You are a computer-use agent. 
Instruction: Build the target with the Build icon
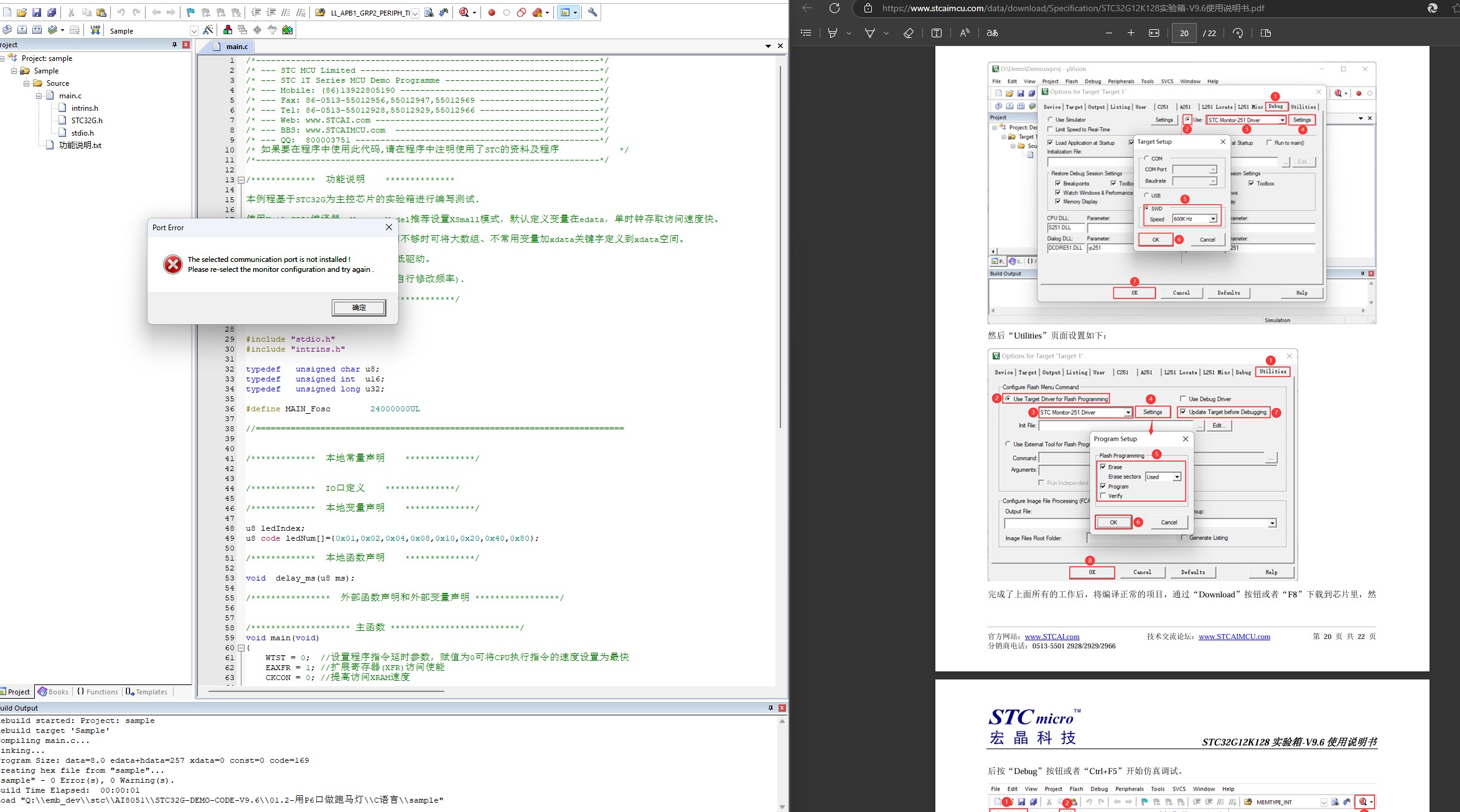point(22,30)
